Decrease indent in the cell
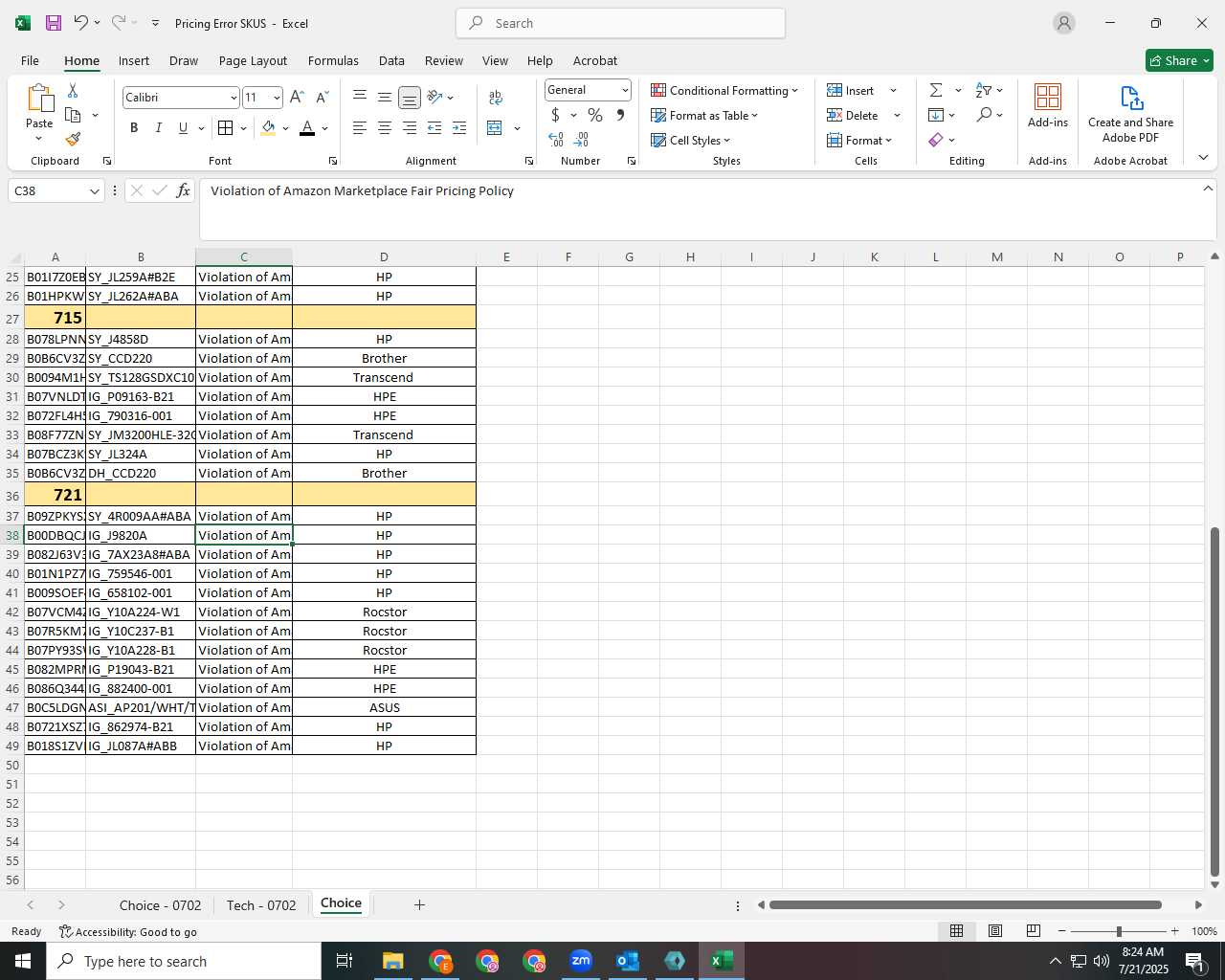 pyautogui.click(x=434, y=127)
